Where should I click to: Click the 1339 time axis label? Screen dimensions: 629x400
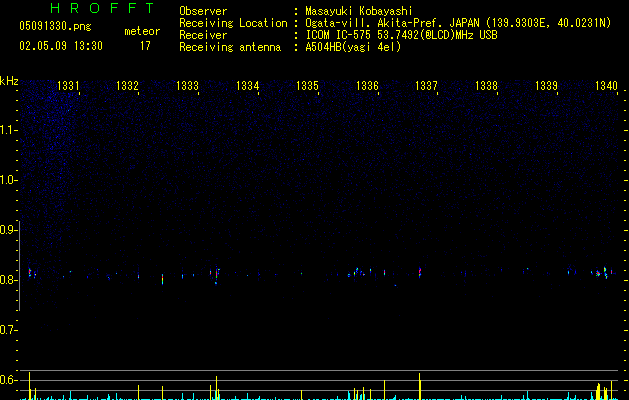coord(546,86)
